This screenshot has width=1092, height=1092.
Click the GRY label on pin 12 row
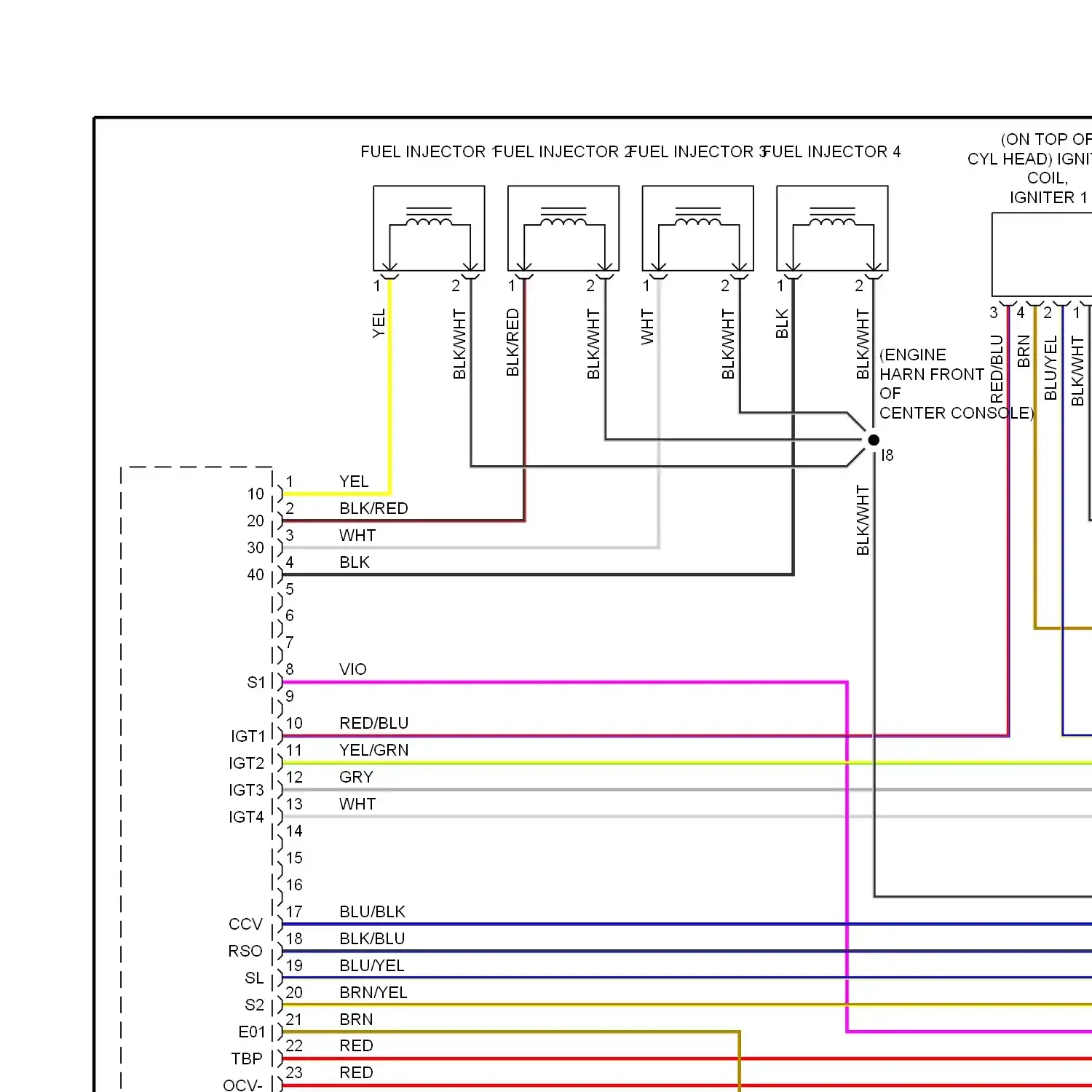coord(356,777)
